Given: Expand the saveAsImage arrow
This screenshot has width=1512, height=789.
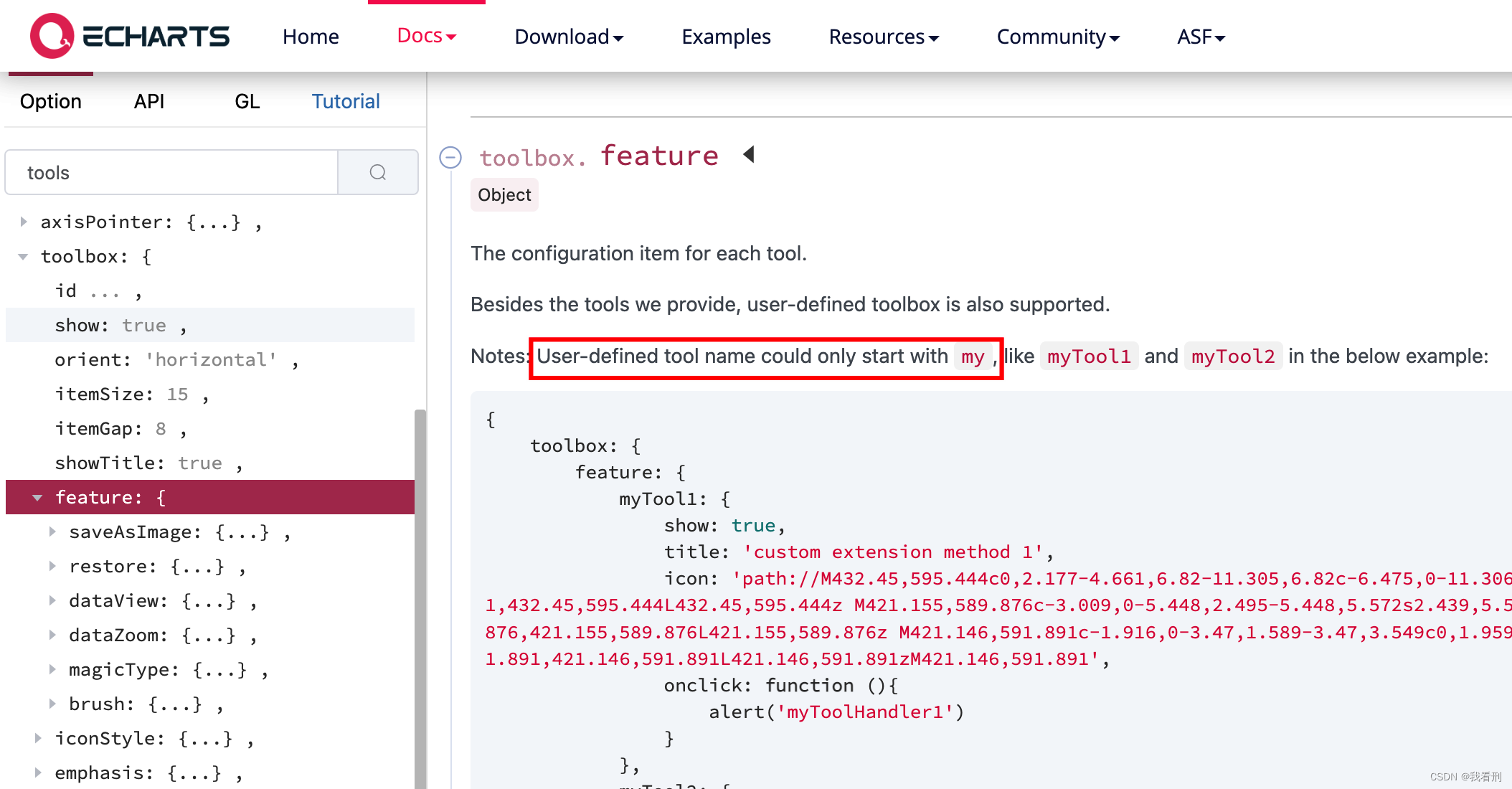Looking at the screenshot, I should pos(52,531).
